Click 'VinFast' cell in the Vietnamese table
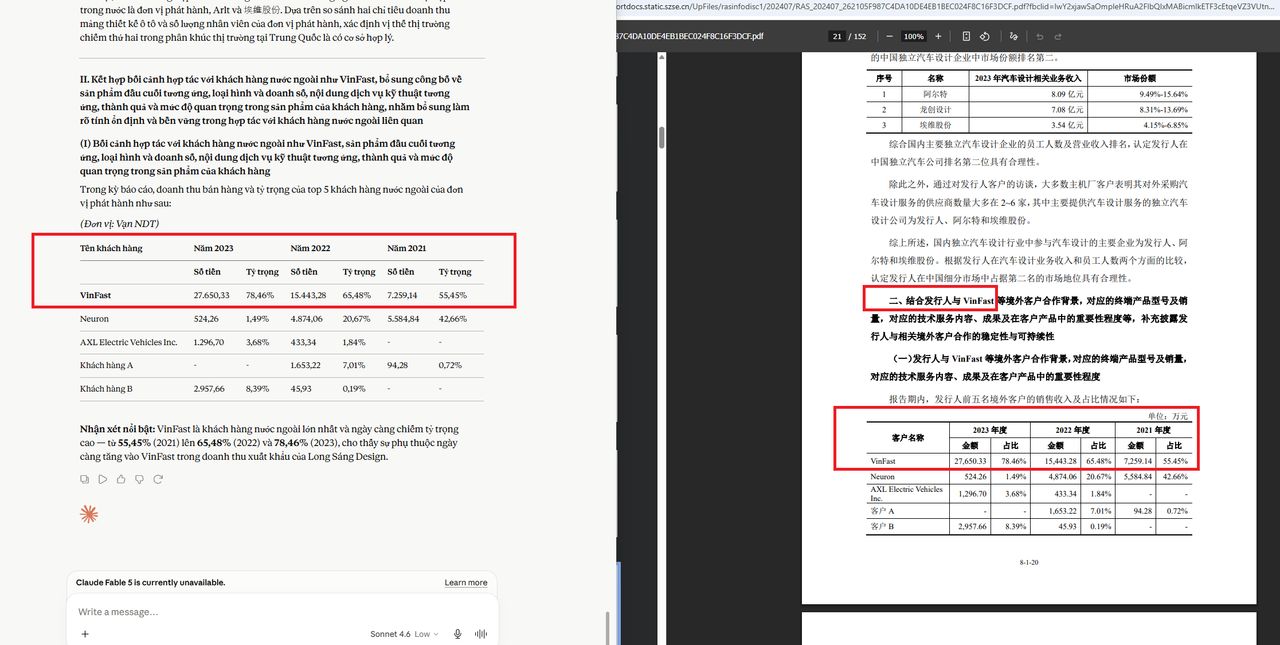This screenshot has height=645, width=1280. coord(96,295)
